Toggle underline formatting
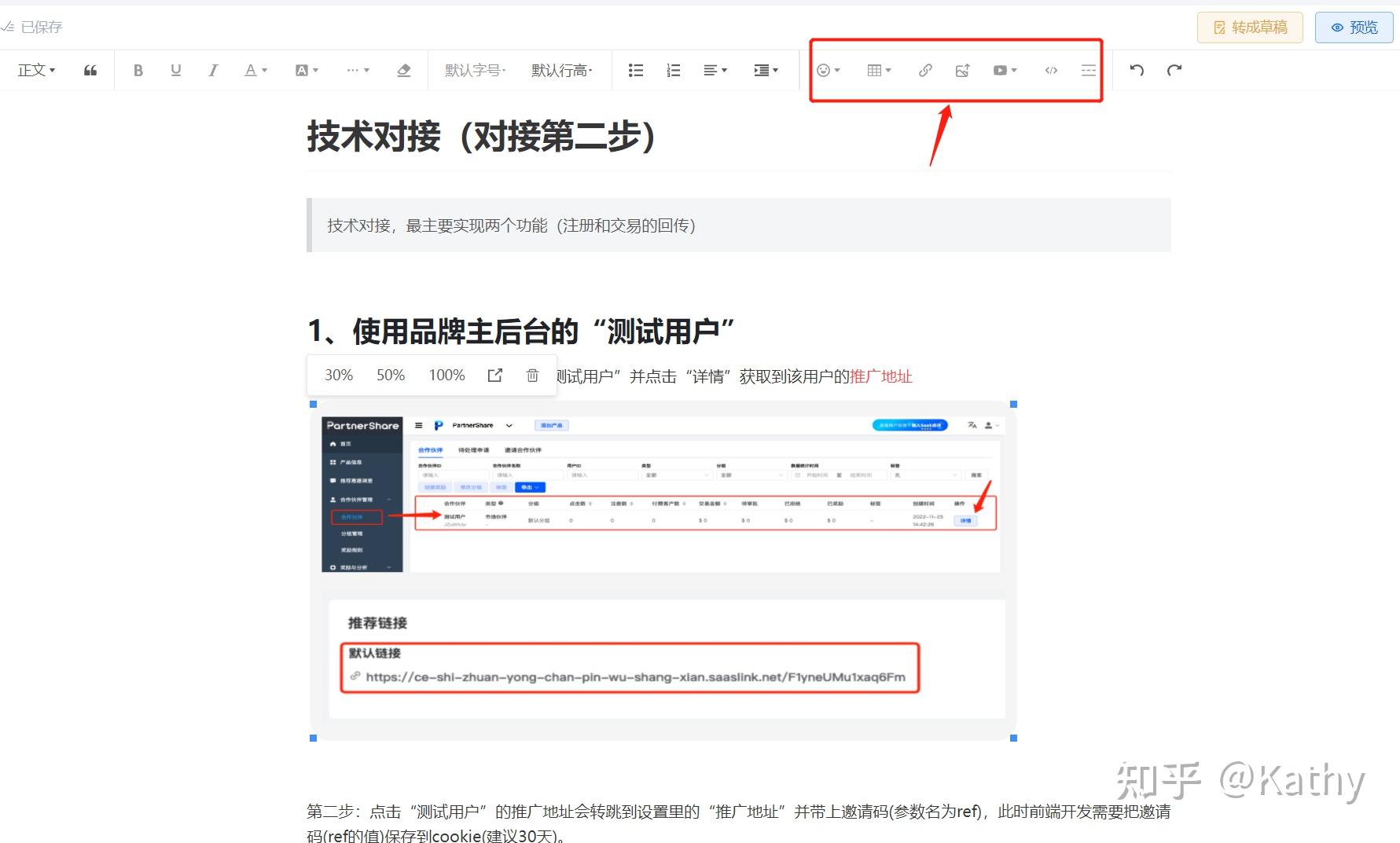1400x843 pixels. pyautogui.click(x=176, y=71)
